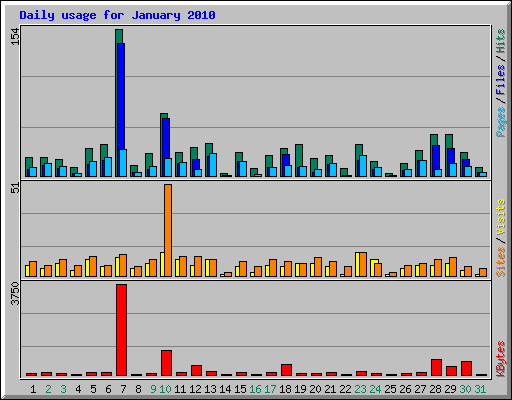Click day label '5' on the x-axis
The image size is (512, 400).
tap(93, 389)
